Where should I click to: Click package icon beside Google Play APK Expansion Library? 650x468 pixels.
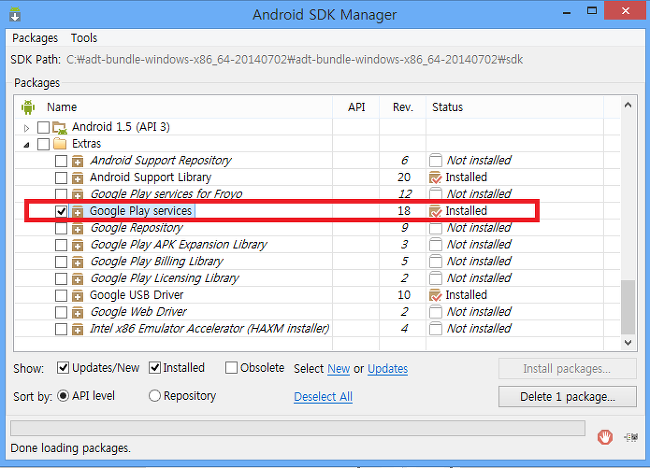coord(77,245)
